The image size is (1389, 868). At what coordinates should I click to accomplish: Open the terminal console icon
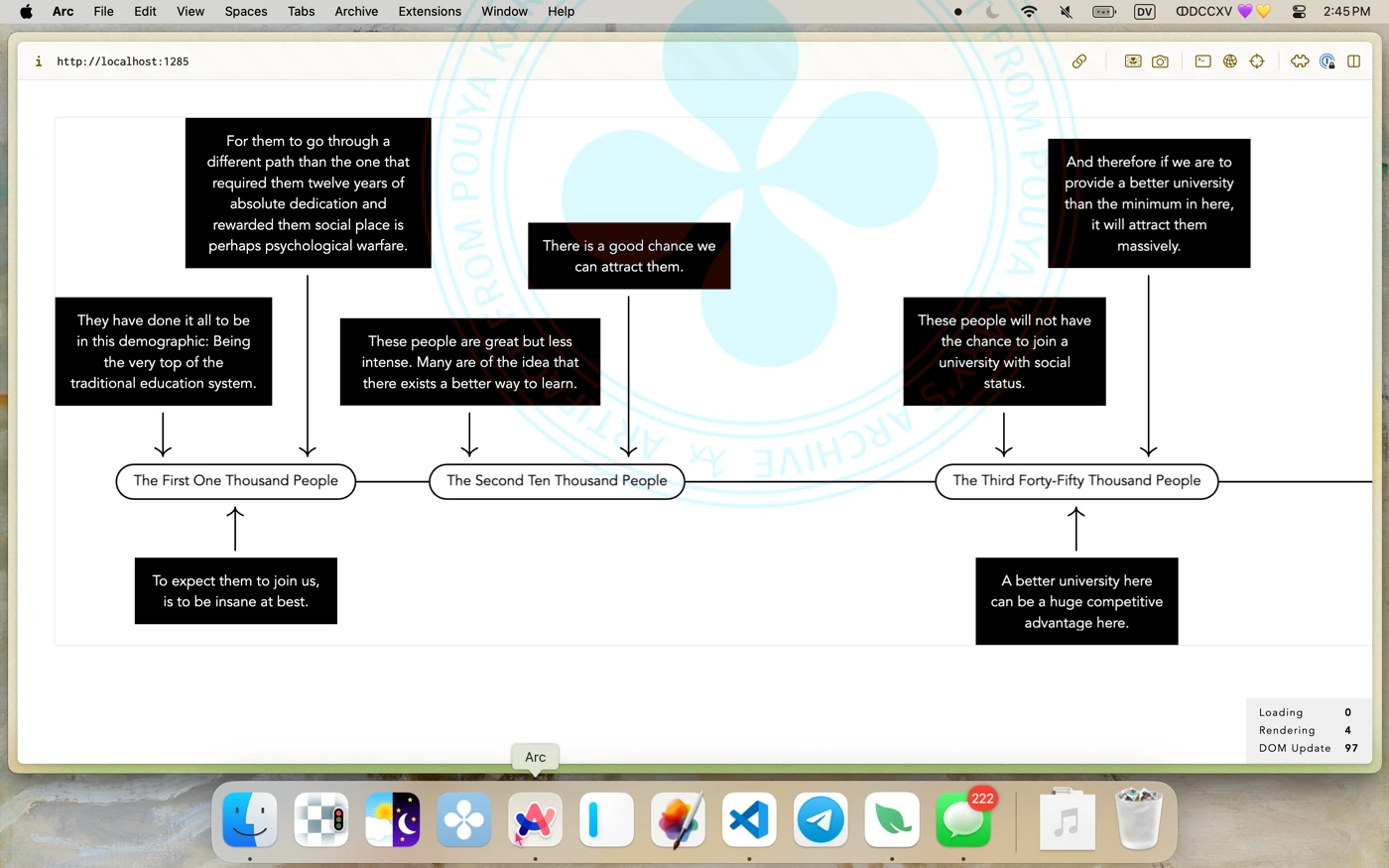[1202, 62]
